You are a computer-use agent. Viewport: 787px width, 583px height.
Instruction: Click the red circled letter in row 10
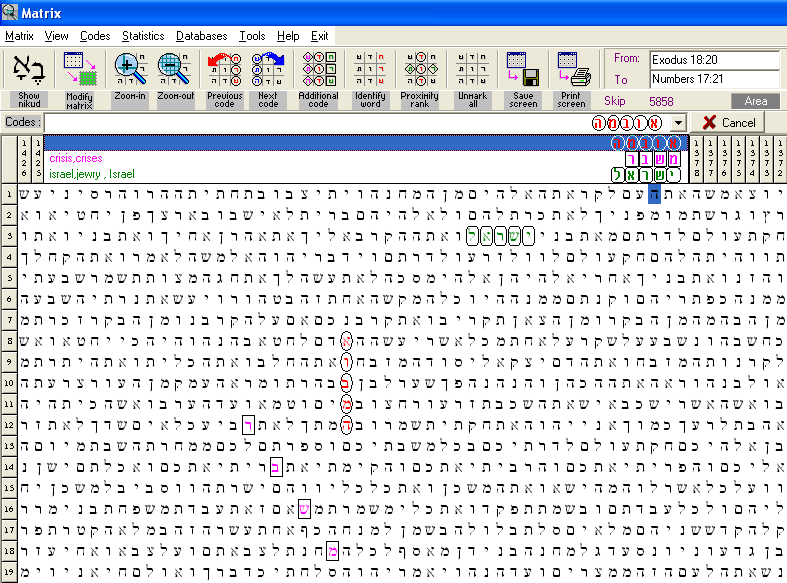[x=346, y=383]
